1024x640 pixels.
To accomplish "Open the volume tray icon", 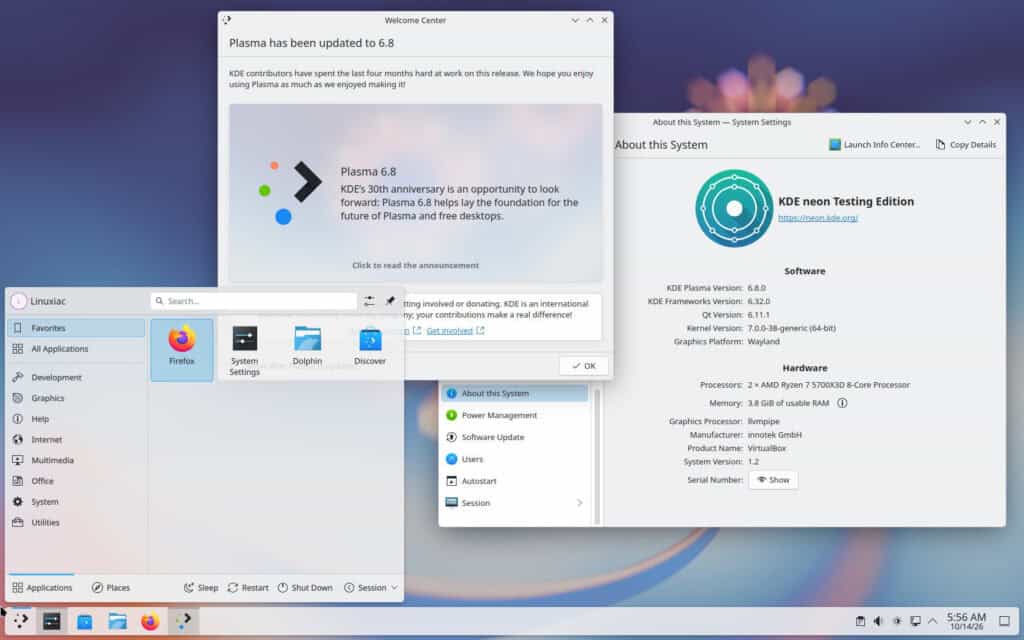I will point(878,621).
